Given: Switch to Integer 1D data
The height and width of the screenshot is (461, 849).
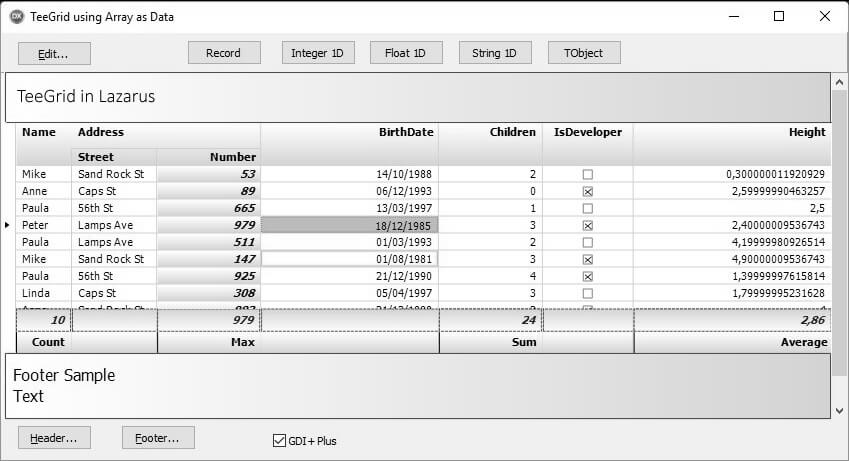Looking at the screenshot, I should [318, 53].
